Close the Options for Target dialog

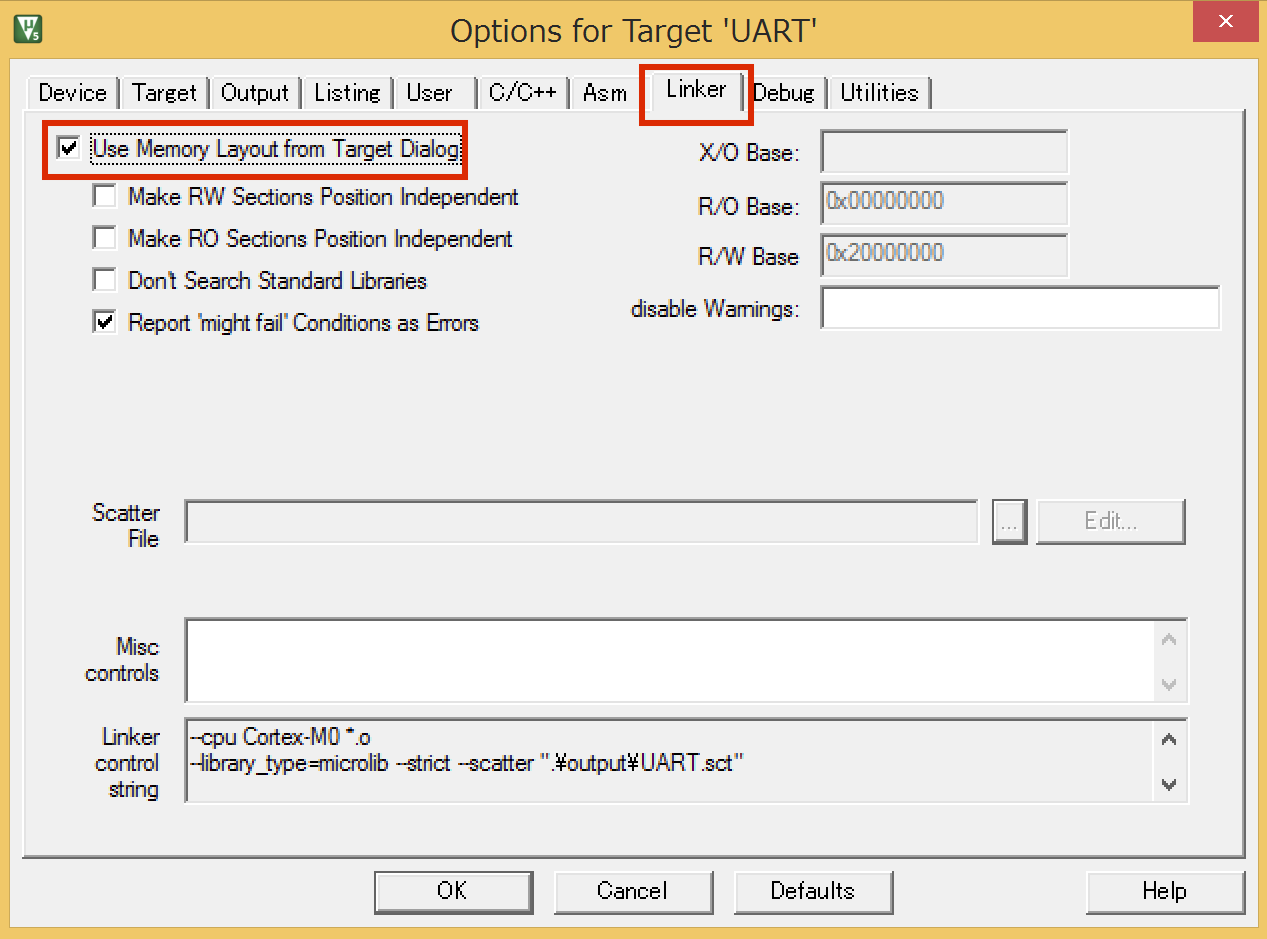1224,23
